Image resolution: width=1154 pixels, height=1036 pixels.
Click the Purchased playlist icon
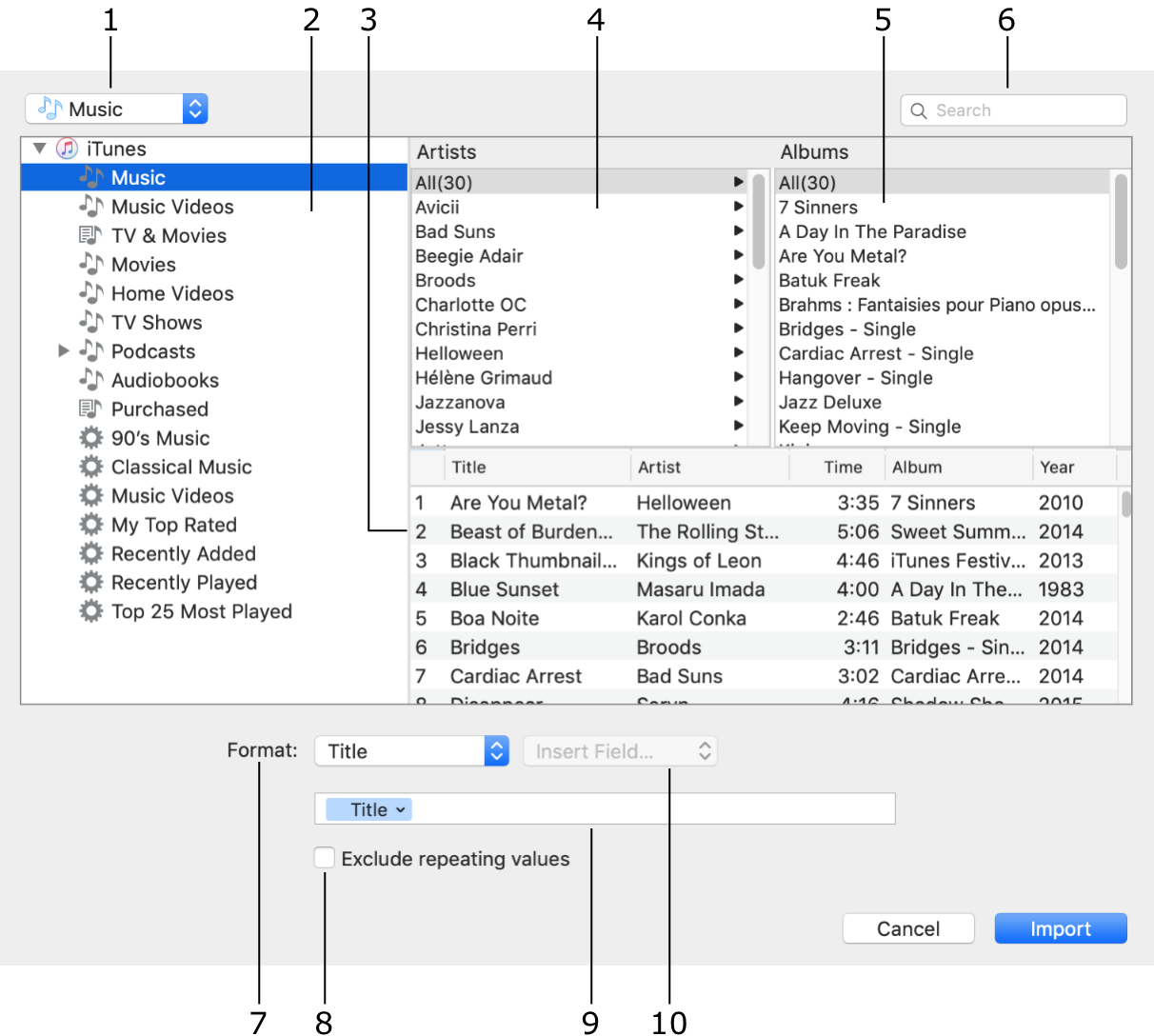click(x=90, y=408)
